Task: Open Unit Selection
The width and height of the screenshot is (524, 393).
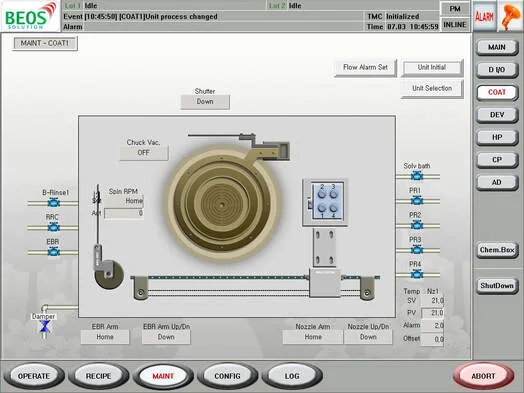Action: pyautogui.click(x=432, y=89)
